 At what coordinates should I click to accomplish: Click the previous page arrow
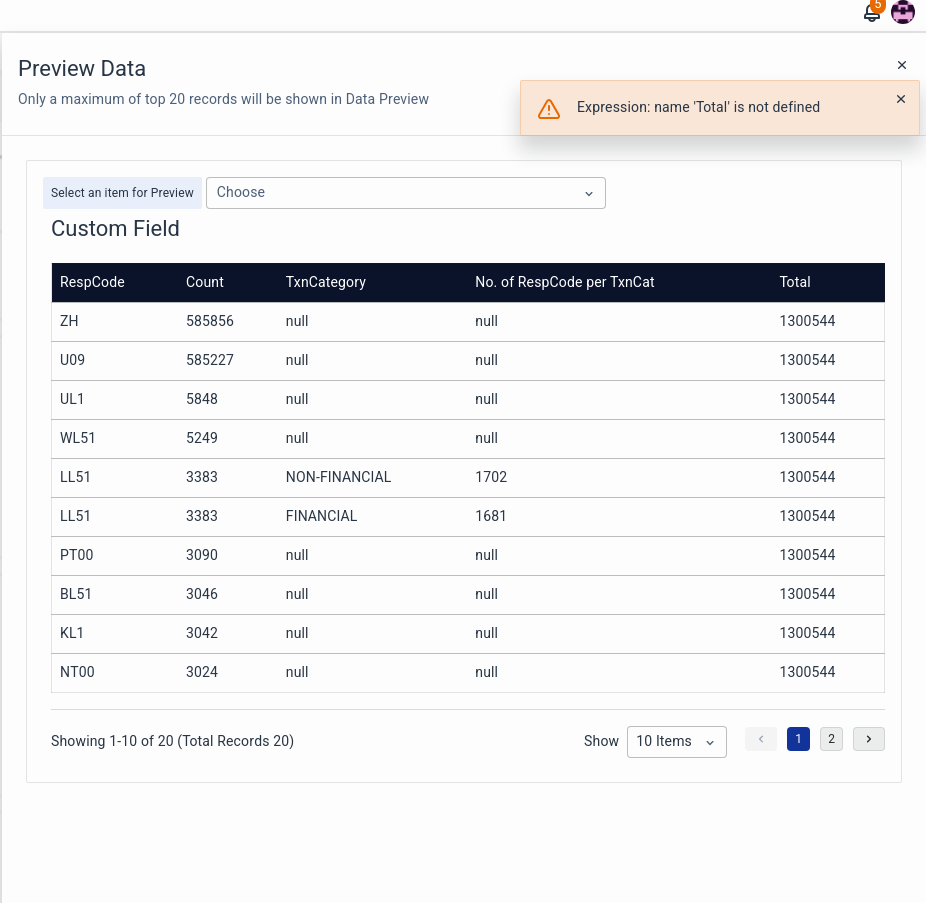click(760, 739)
